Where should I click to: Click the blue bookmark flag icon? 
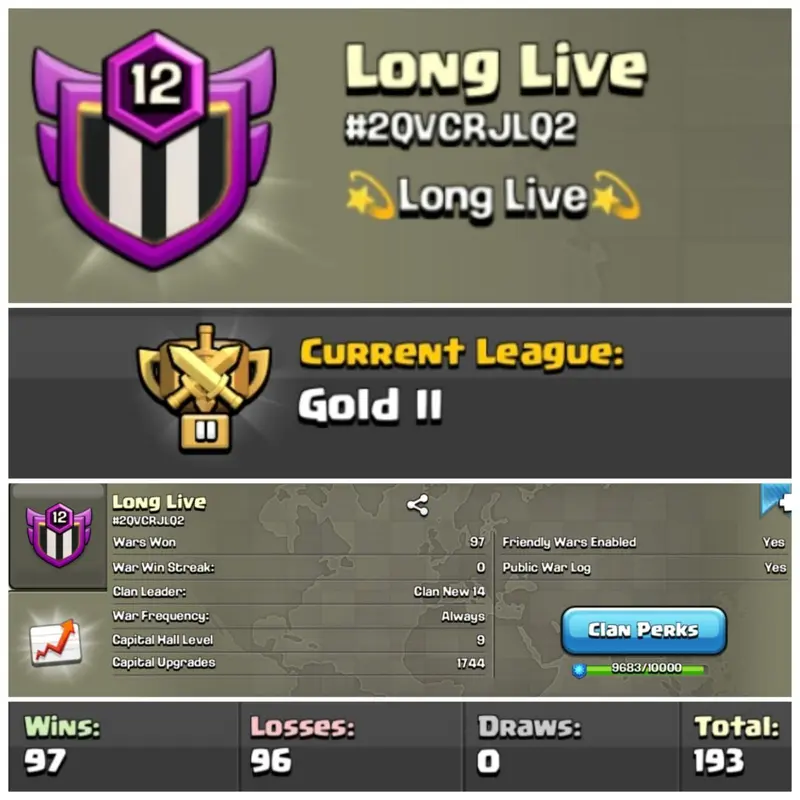pos(776,501)
